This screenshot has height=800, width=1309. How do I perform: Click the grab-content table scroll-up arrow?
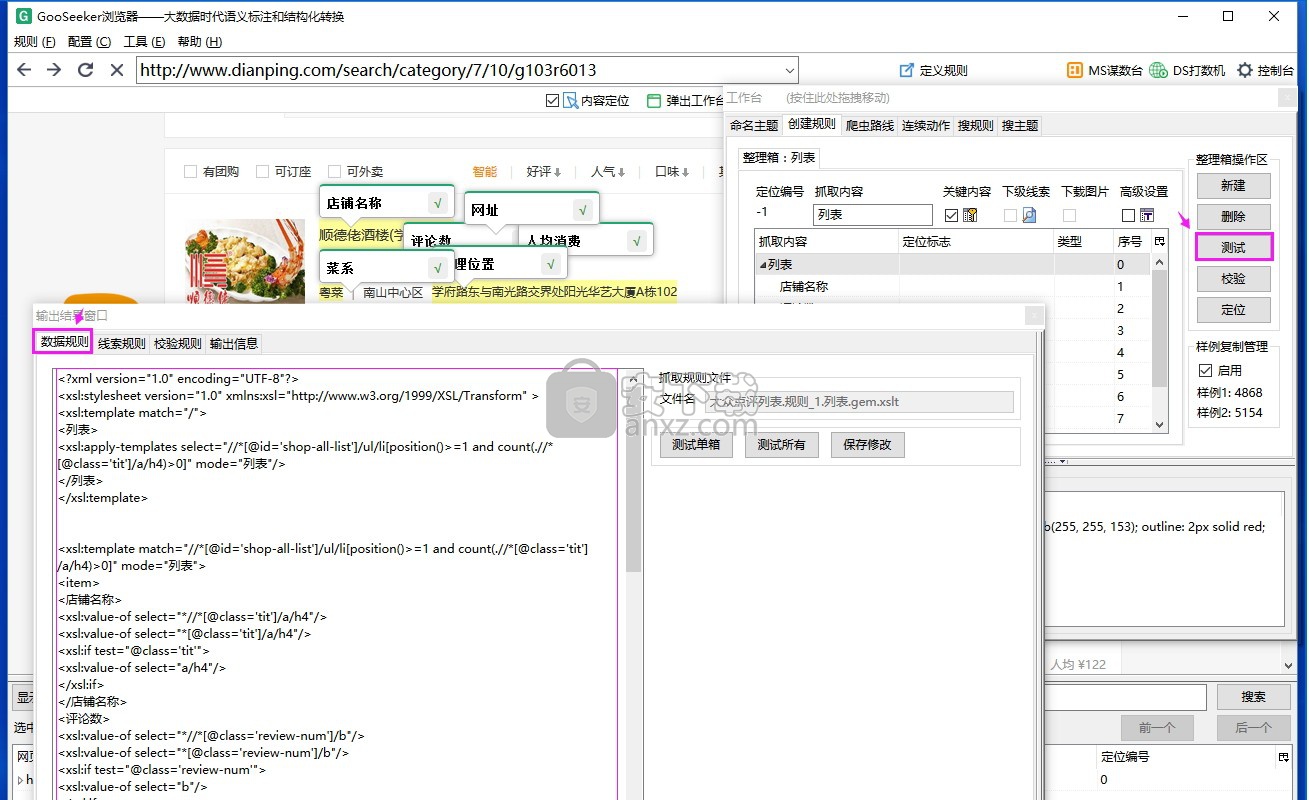(x=1160, y=262)
